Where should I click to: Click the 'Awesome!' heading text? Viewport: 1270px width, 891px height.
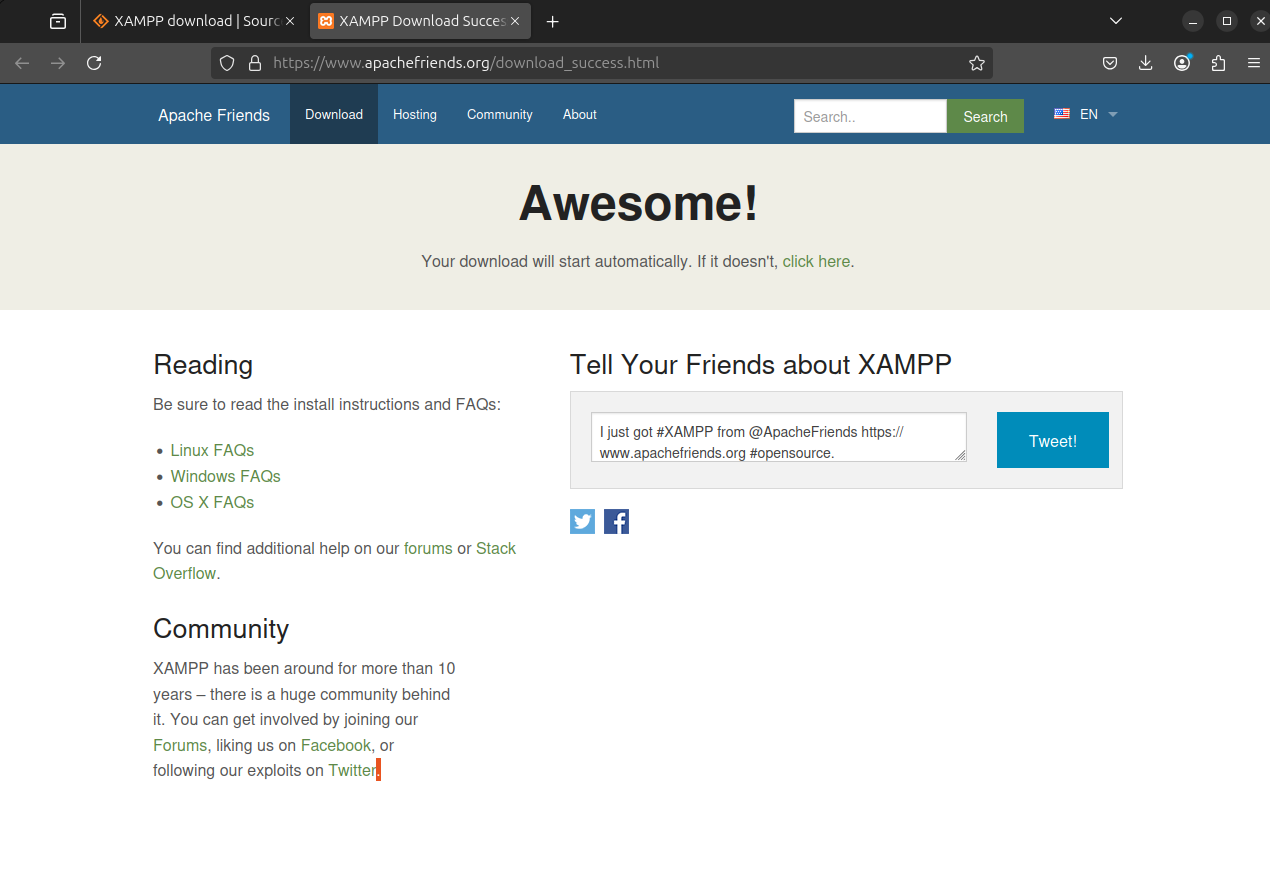pos(638,203)
